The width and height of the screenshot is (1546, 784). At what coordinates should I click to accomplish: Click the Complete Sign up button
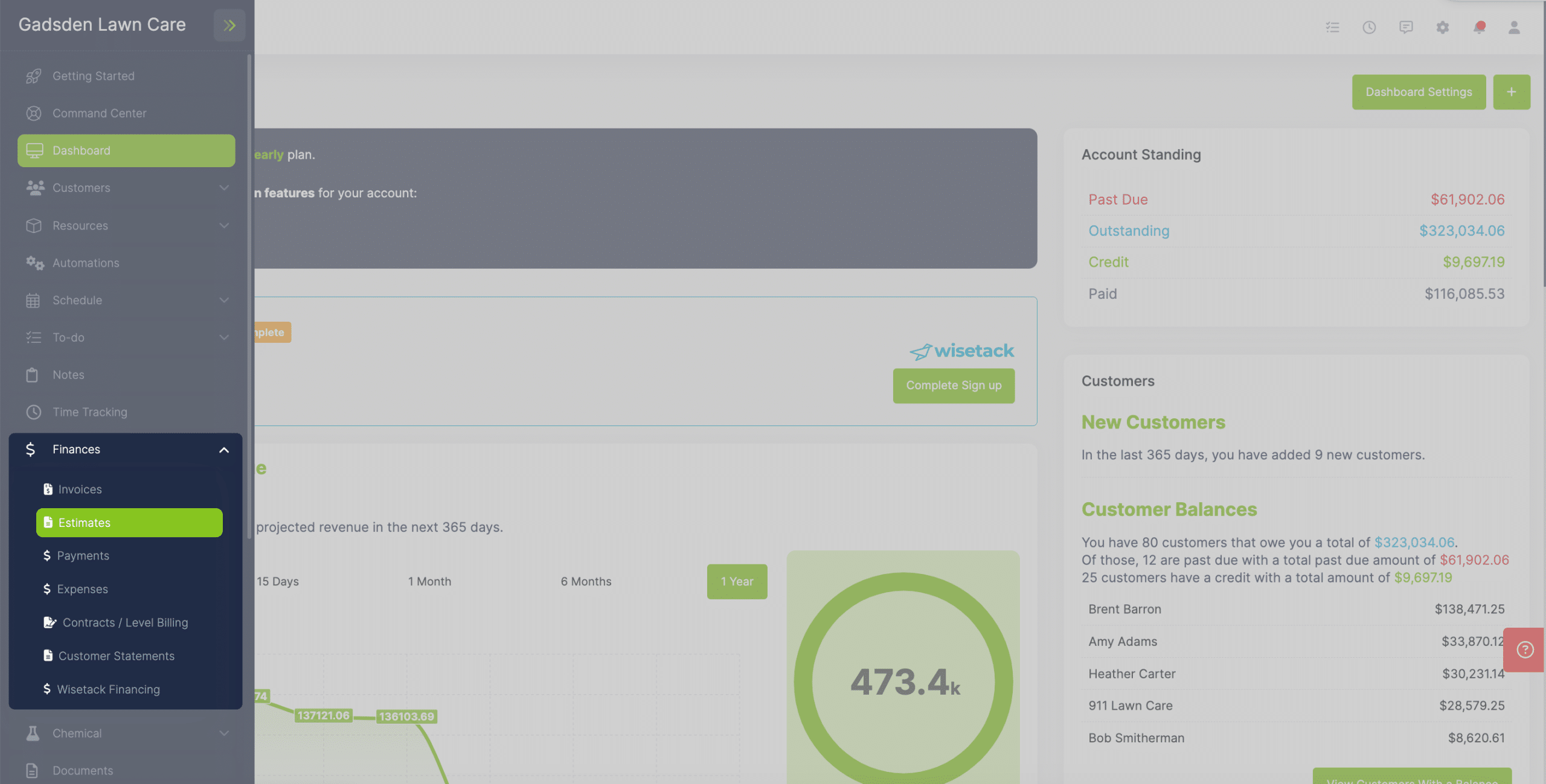coord(954,386)
